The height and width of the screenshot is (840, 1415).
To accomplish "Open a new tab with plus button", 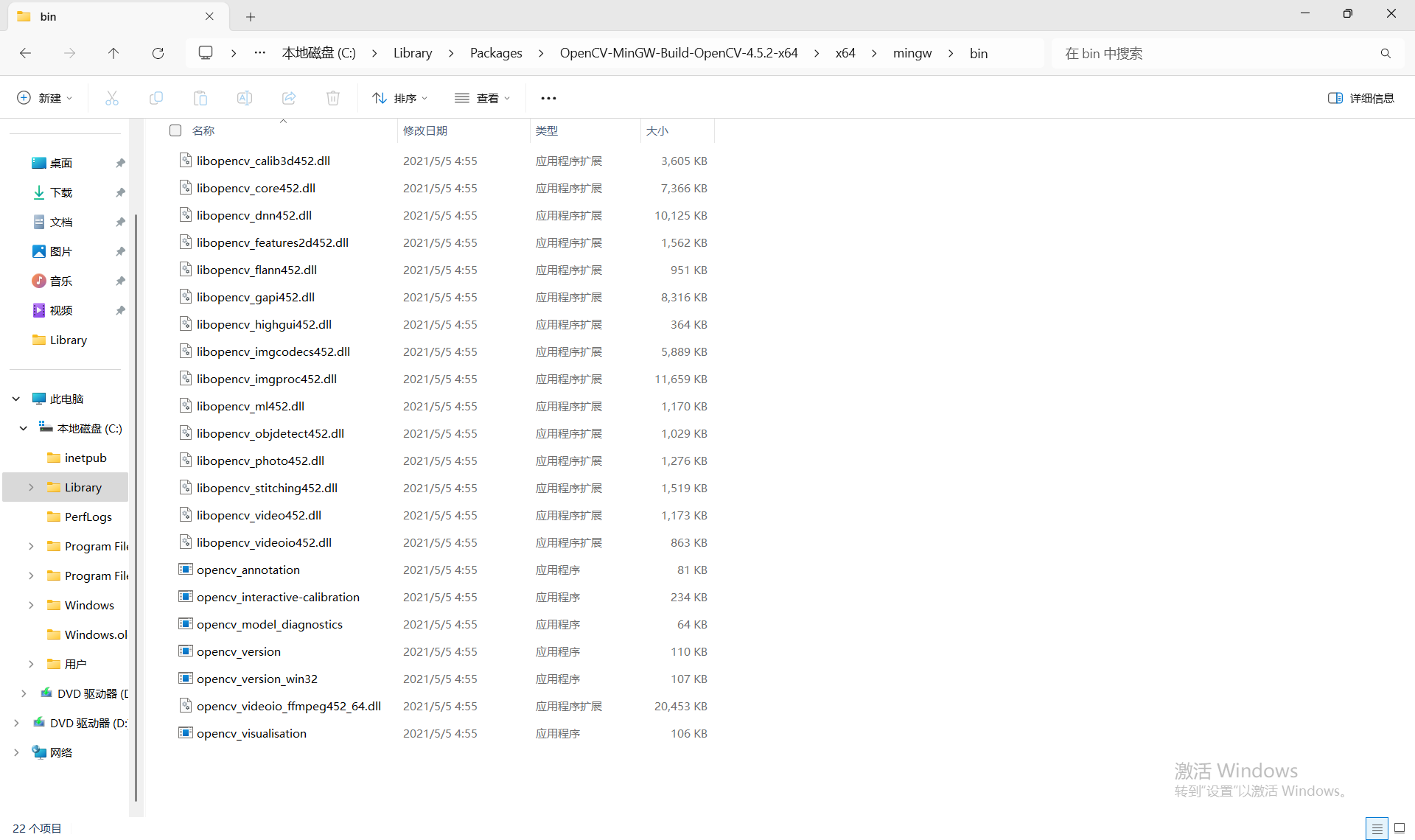I will coord(251,16).
